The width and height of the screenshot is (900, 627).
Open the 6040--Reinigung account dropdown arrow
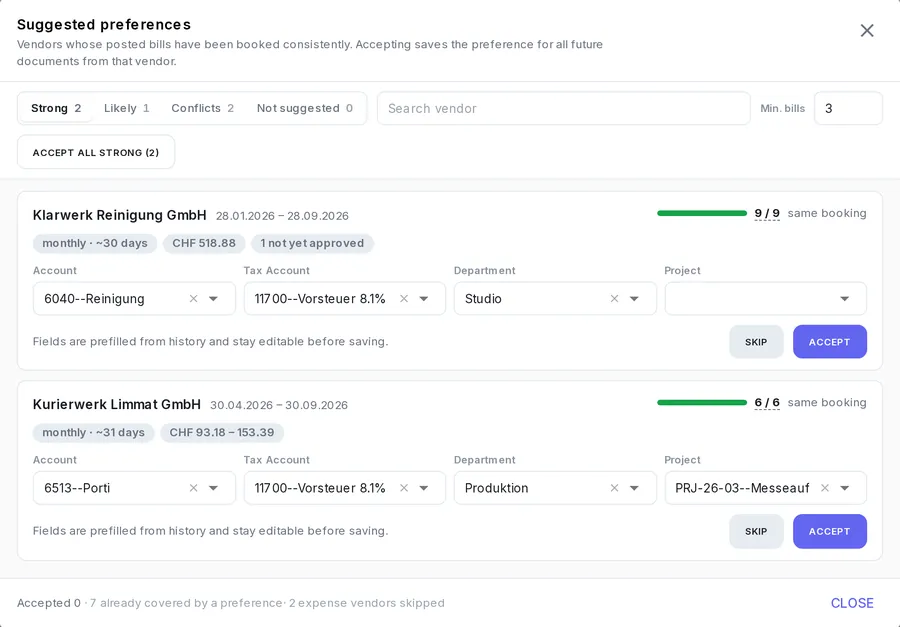214,299
